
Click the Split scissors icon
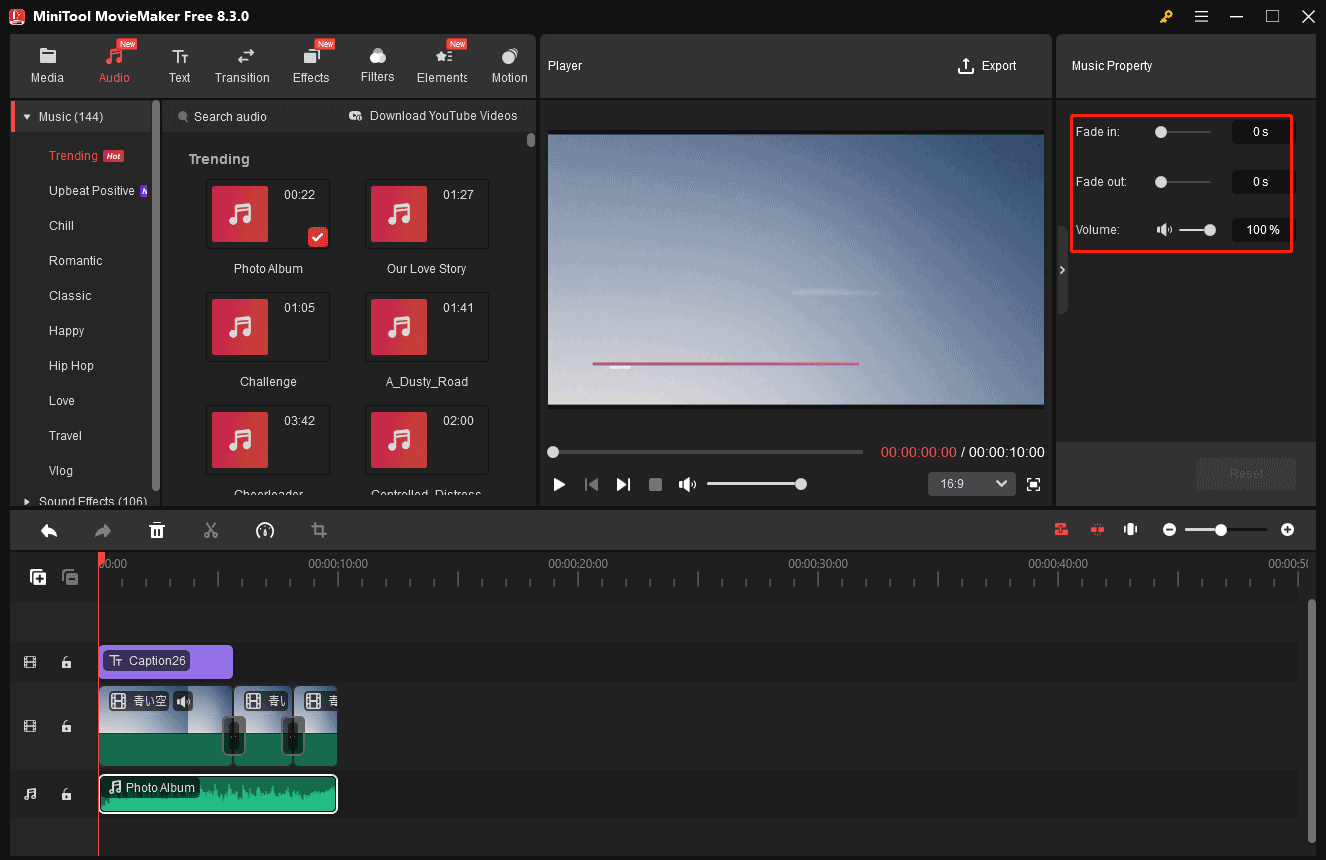tap(210, 530)
